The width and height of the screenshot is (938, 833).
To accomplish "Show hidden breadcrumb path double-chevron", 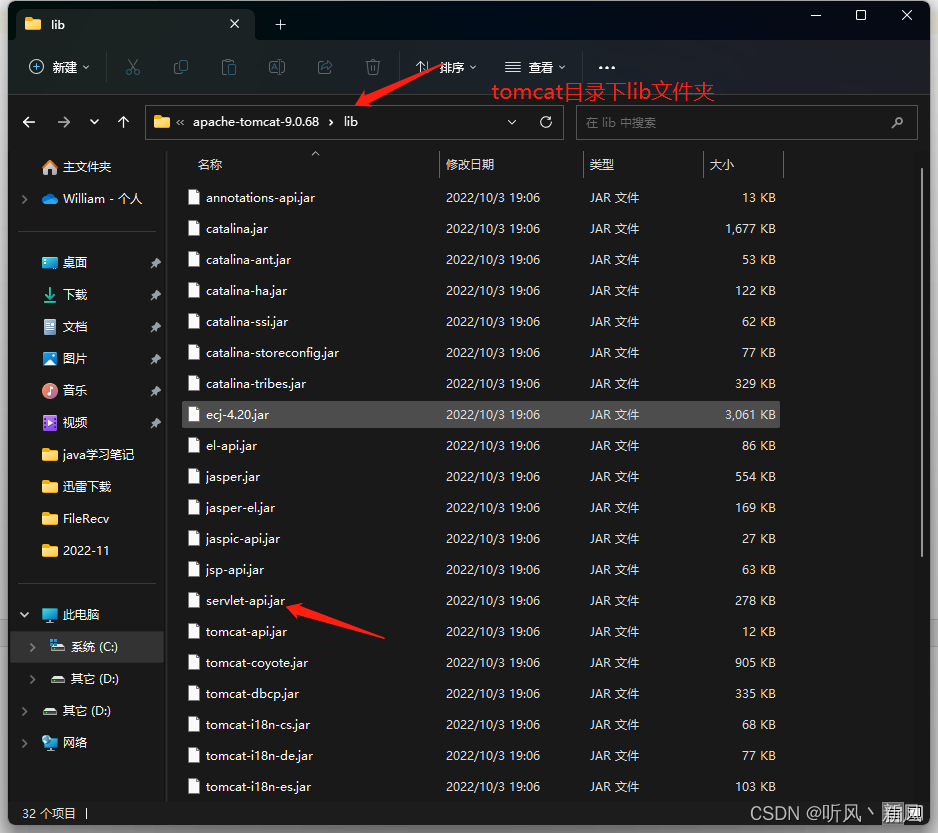I will coord(180,122).
